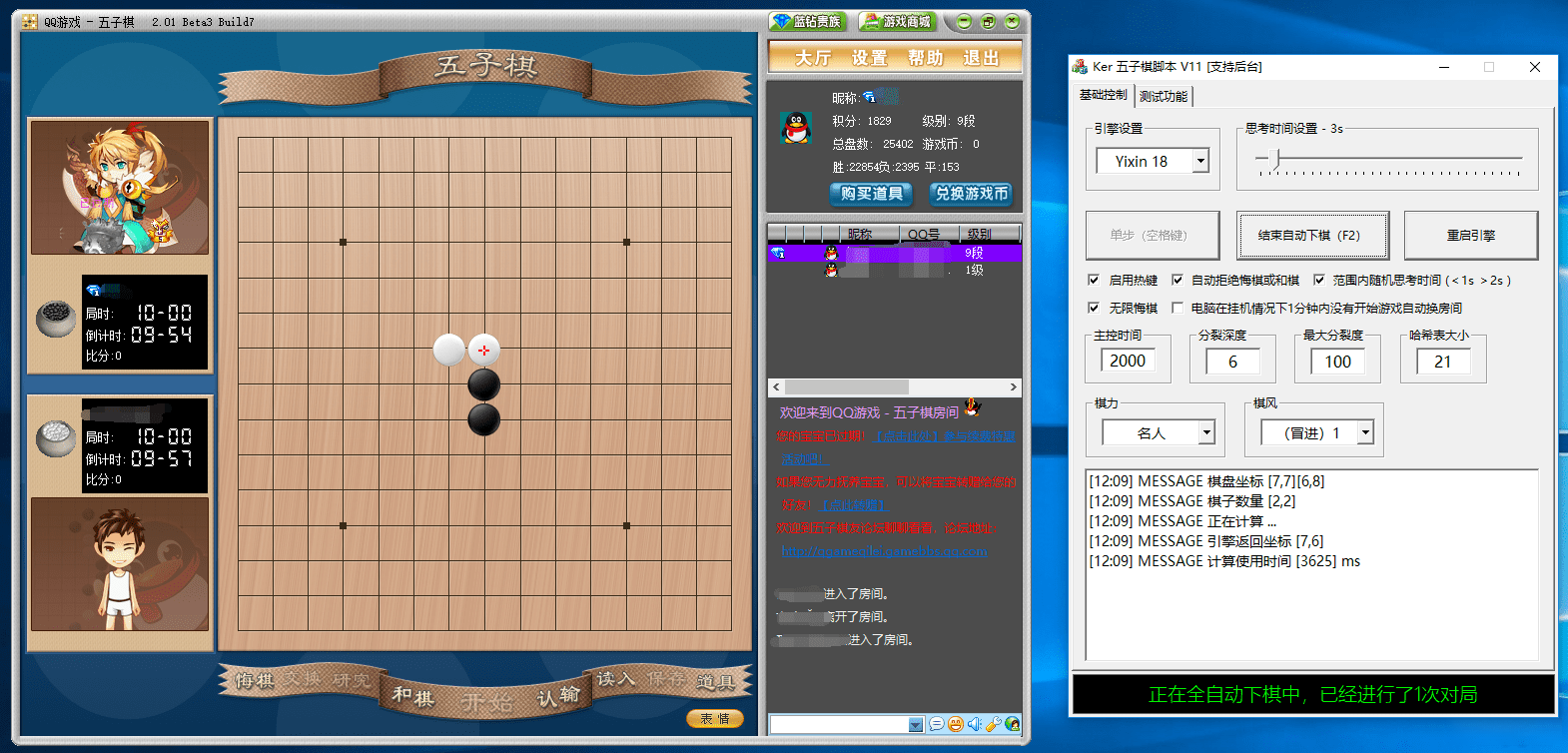The width and height of the screenshot is (1568, 753).
Task: Click the 最大分裂度 100 input field
Action: click(1337, 362)
